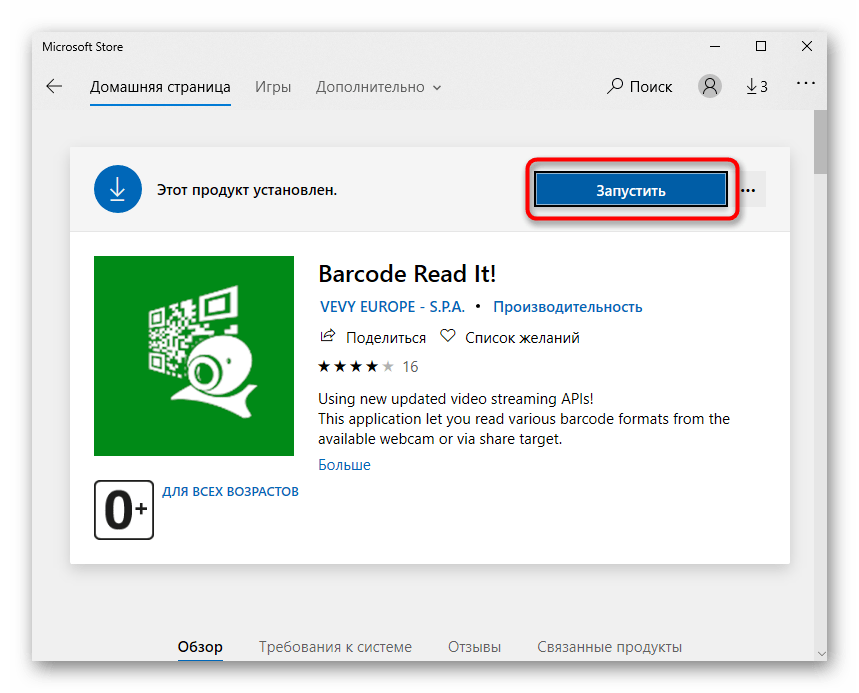
Task: Click the Barcode Read It! app thumbnail
Action: 194,356
